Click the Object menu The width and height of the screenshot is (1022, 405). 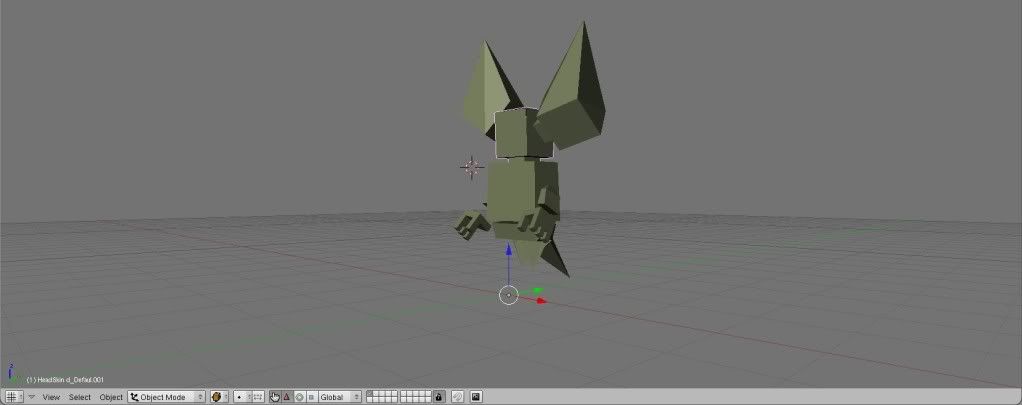tap(111, 397)
